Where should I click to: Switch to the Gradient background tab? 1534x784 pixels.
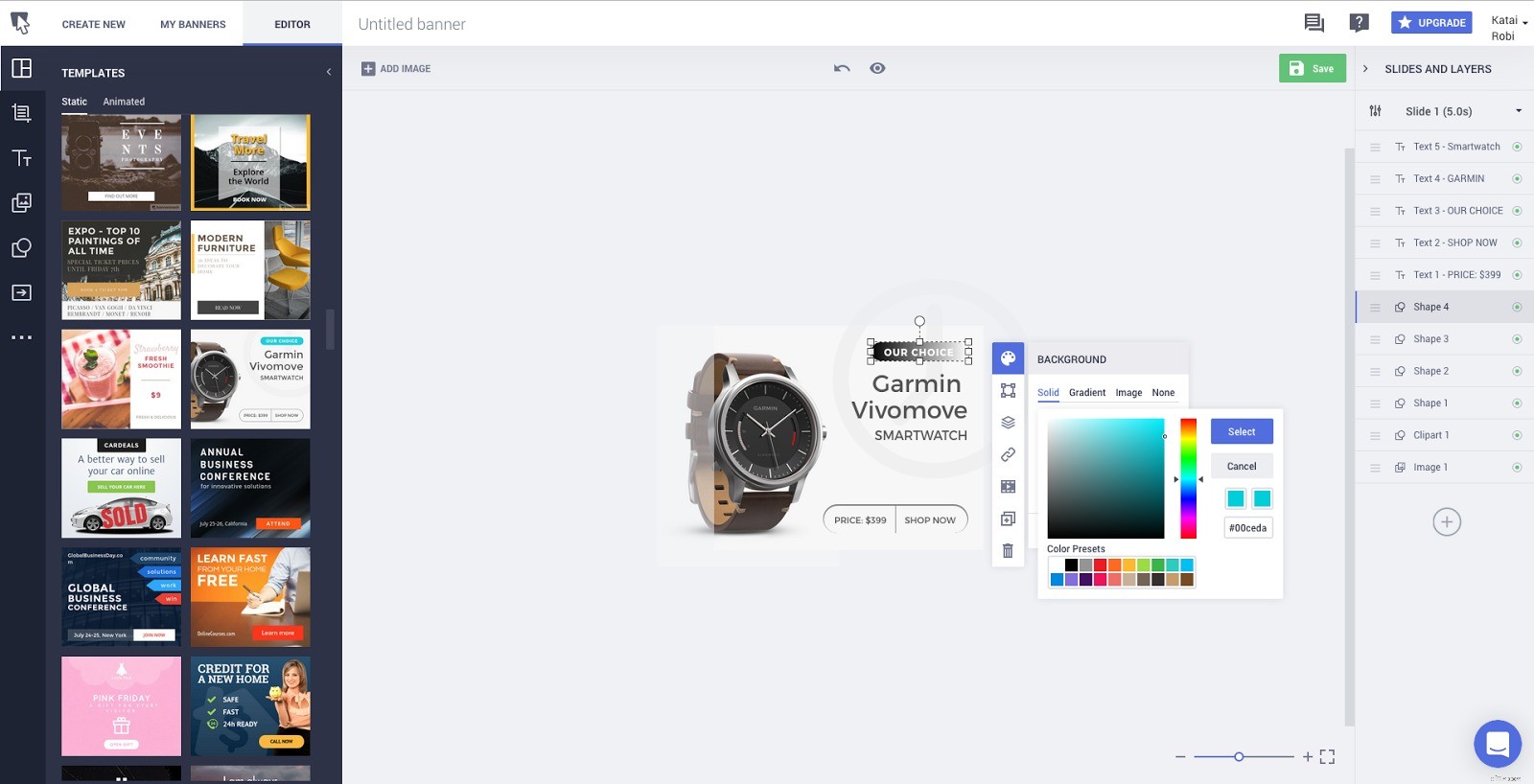(1086, 393)
